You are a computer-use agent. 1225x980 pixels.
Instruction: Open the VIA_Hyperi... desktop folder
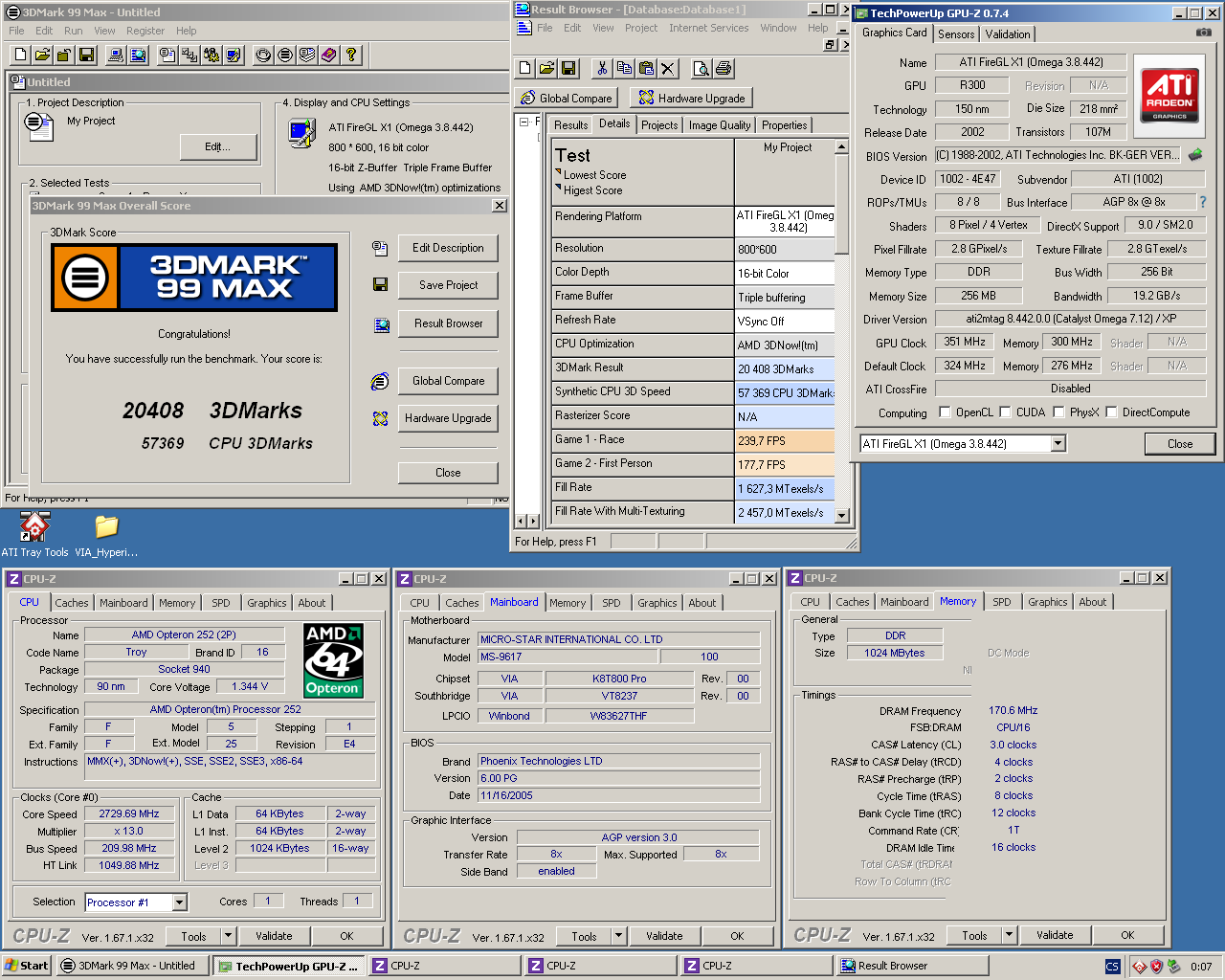106,534
